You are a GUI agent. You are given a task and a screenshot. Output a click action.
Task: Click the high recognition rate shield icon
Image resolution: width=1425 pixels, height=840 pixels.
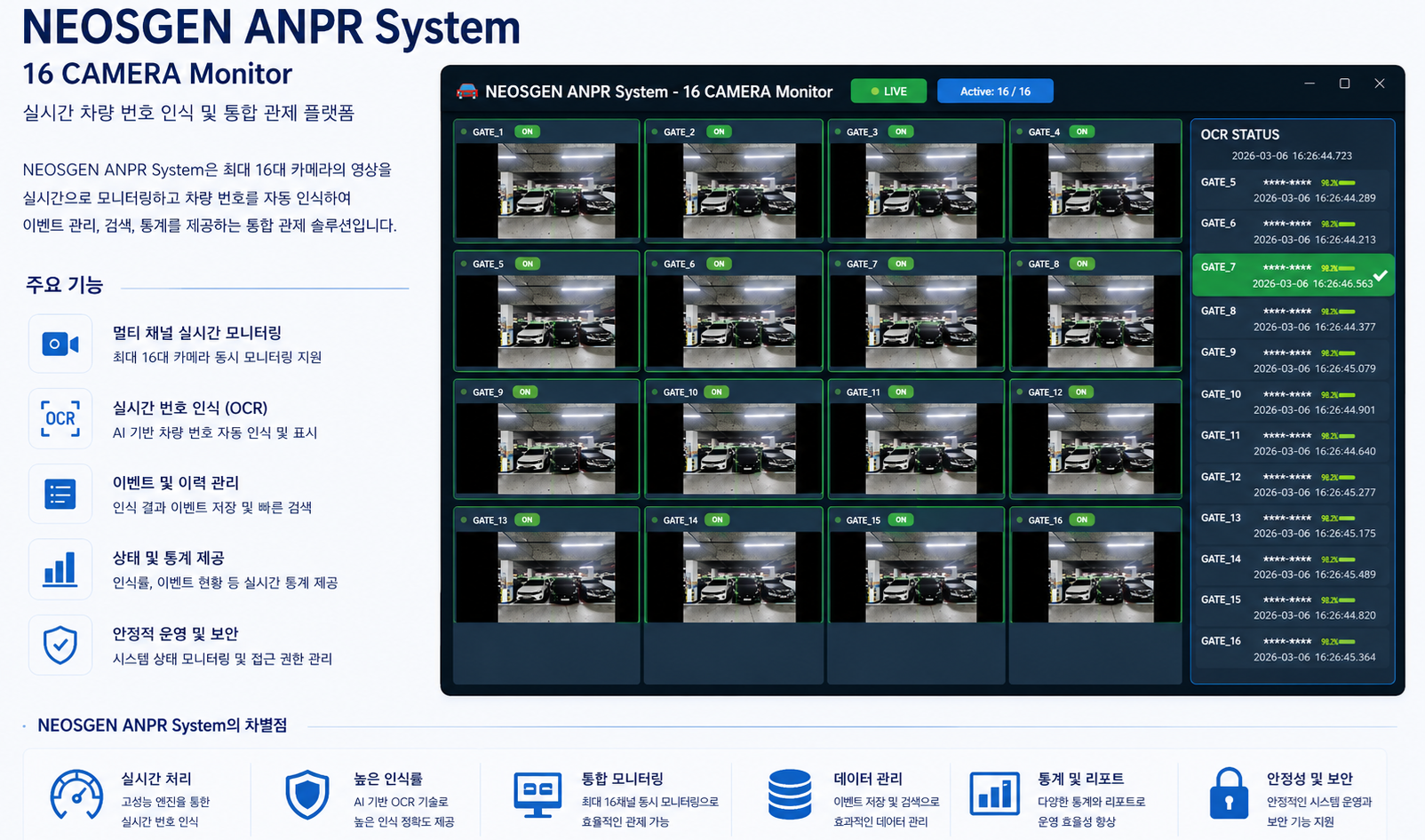pyautogui.click(x=307, y=794)
